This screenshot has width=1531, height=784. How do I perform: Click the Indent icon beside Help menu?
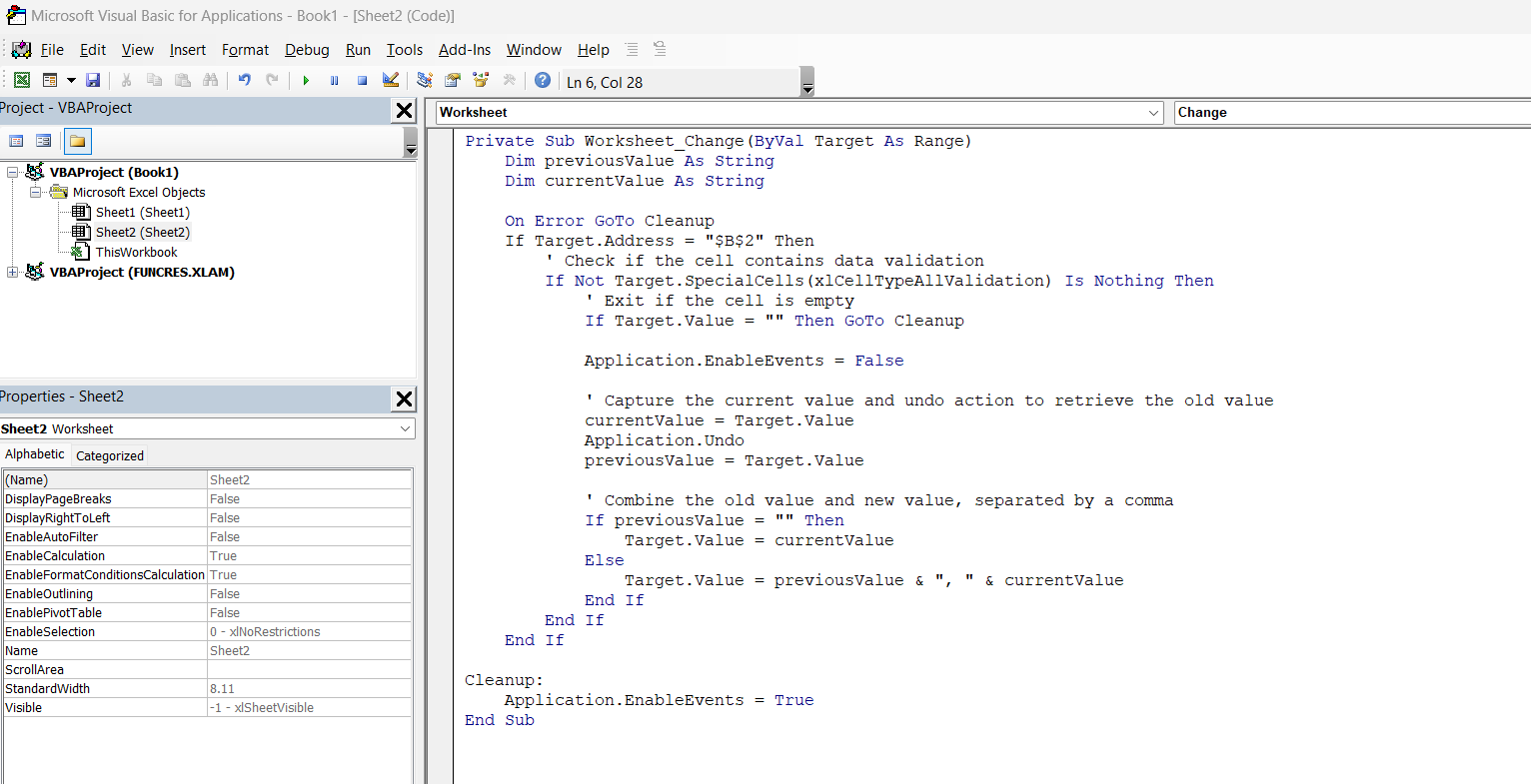632,49
